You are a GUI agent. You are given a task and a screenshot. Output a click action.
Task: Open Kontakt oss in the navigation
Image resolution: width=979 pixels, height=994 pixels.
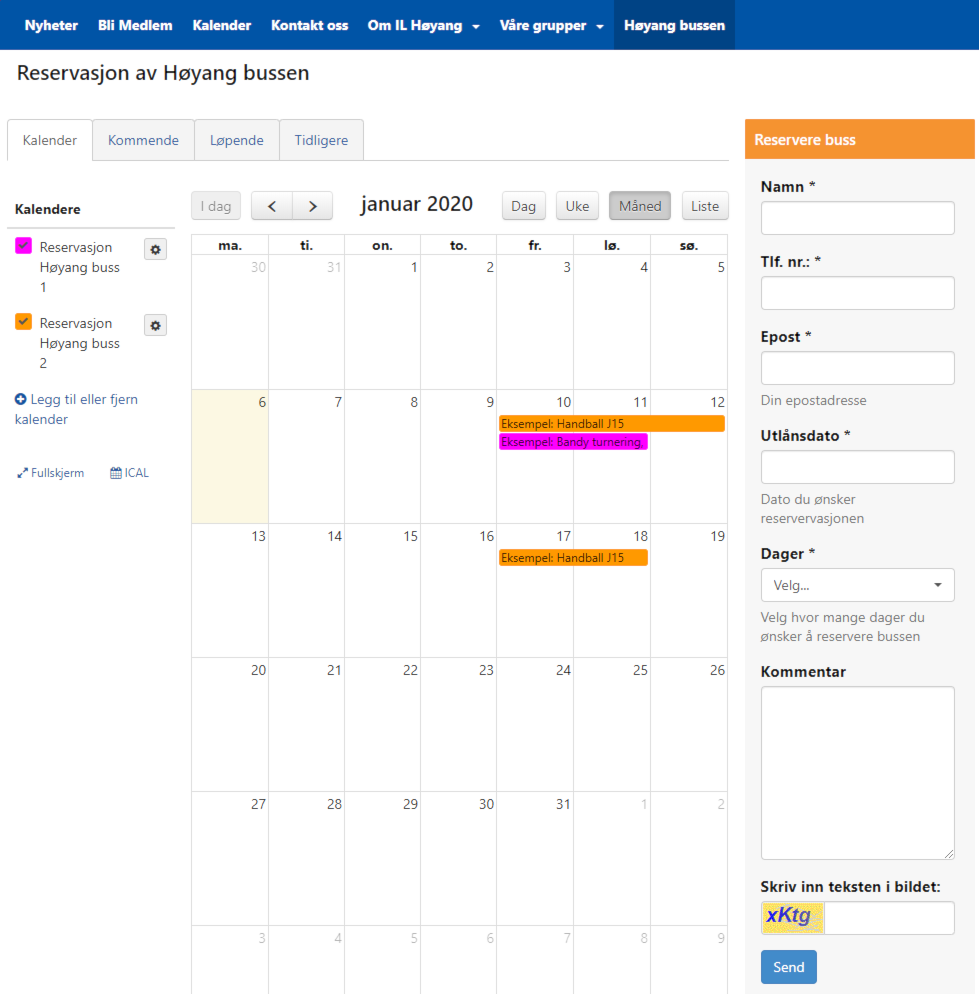coord(309,25)
